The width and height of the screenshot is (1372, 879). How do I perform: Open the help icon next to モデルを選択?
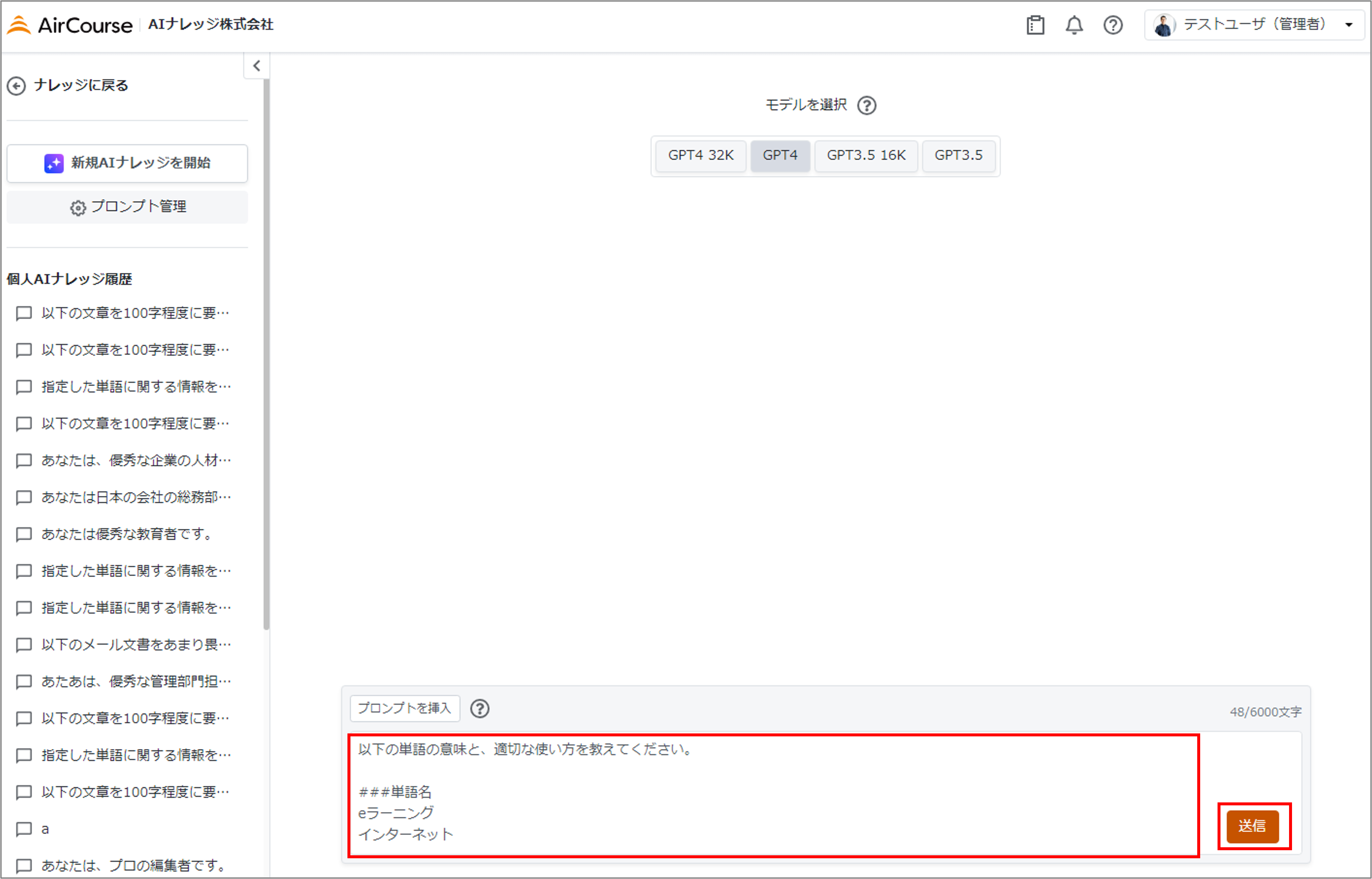pyautogui.click(x=866, y=105)
